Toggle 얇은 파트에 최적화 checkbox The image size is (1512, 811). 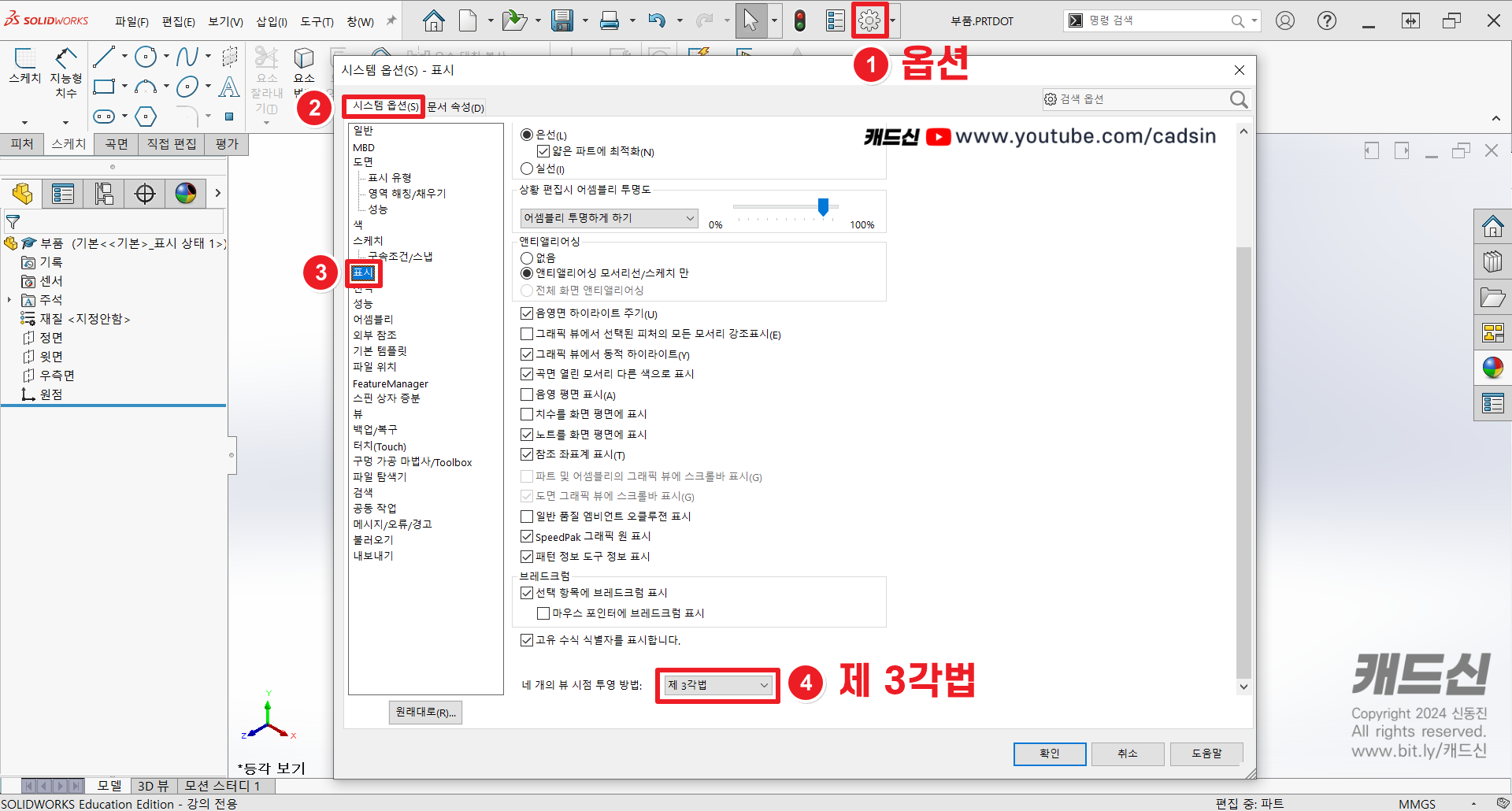543,151
